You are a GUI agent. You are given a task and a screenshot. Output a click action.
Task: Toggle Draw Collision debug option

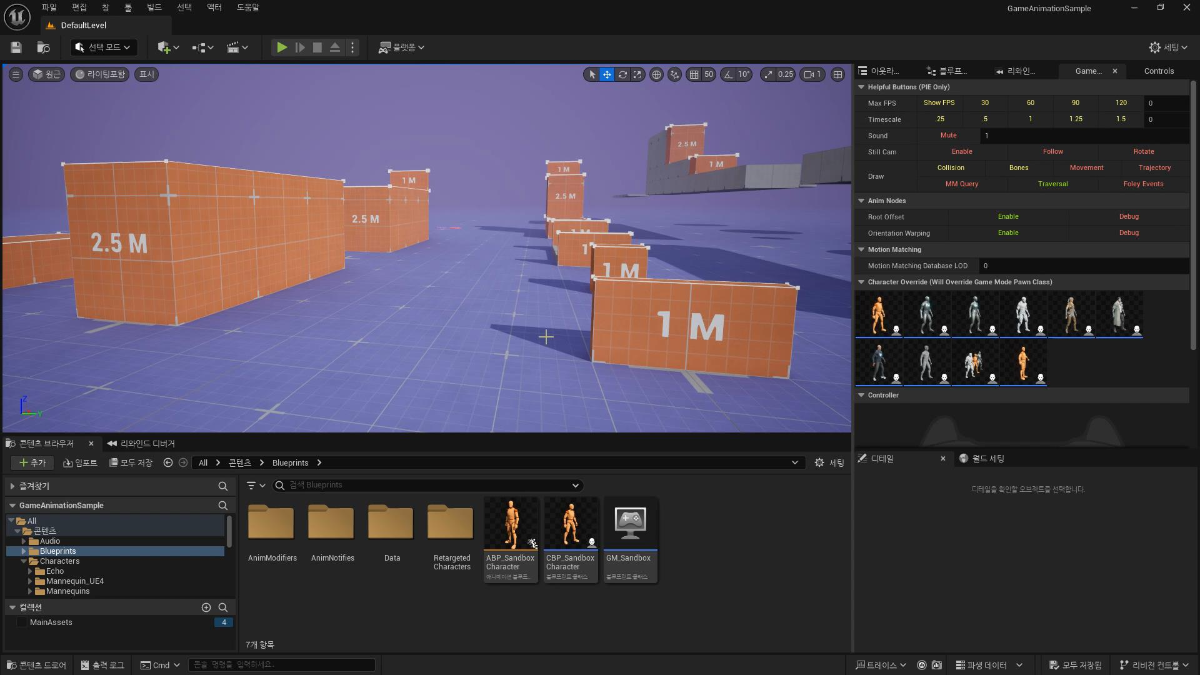point(950,168)
